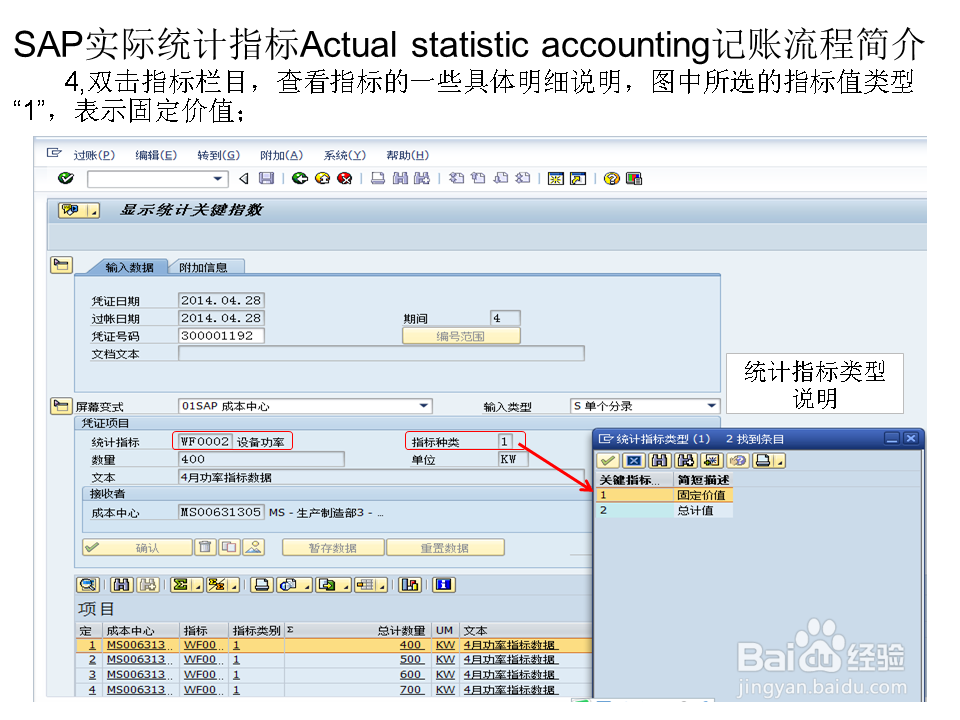This screenshot has width=960, height=720.
Task: Open the command field dropdown arrow
Action: click(x=217, y=179)
